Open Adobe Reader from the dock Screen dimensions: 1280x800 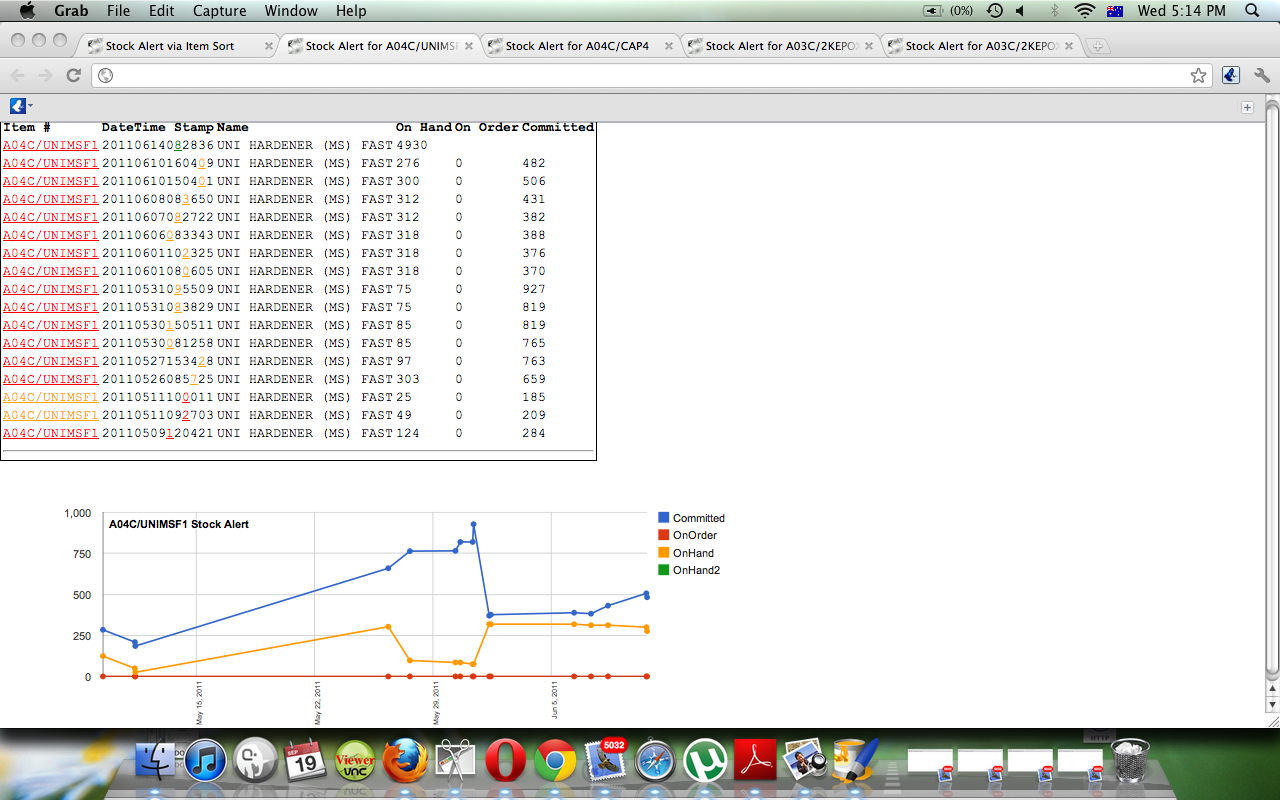click(755, 761)
